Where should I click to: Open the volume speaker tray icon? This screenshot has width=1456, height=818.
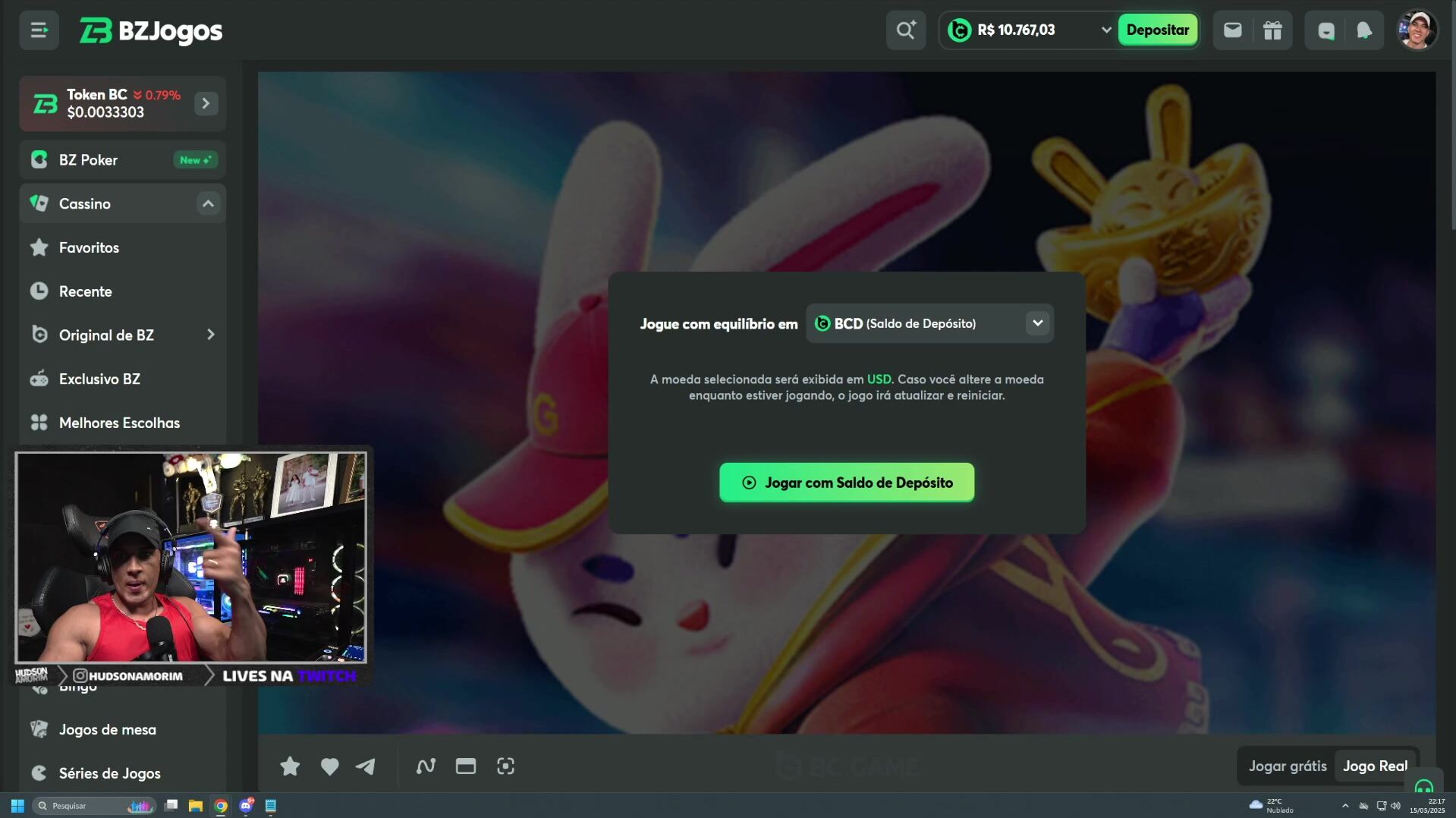[x=1395, y=806]
